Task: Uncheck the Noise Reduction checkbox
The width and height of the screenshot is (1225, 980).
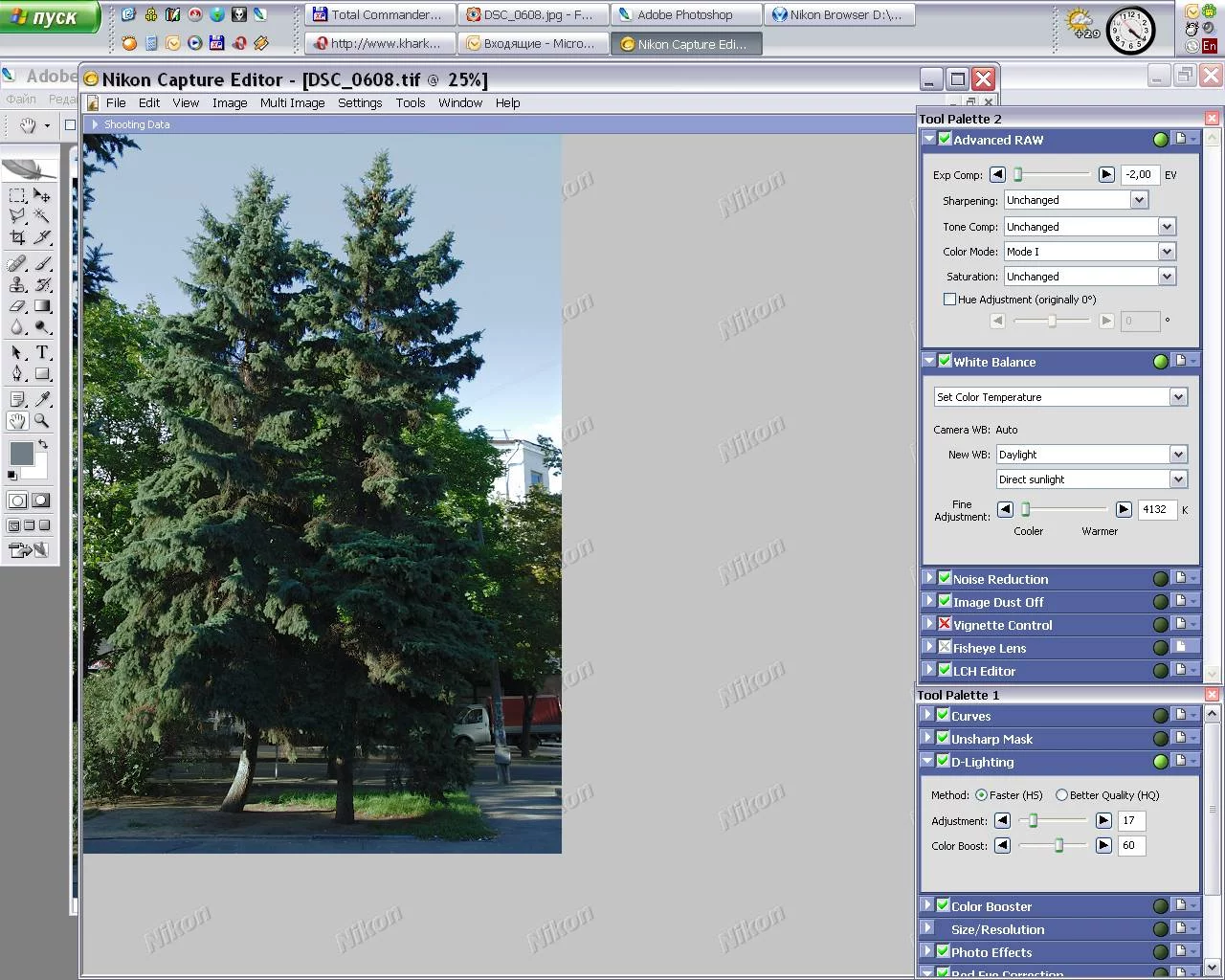Action: [945, 578]
